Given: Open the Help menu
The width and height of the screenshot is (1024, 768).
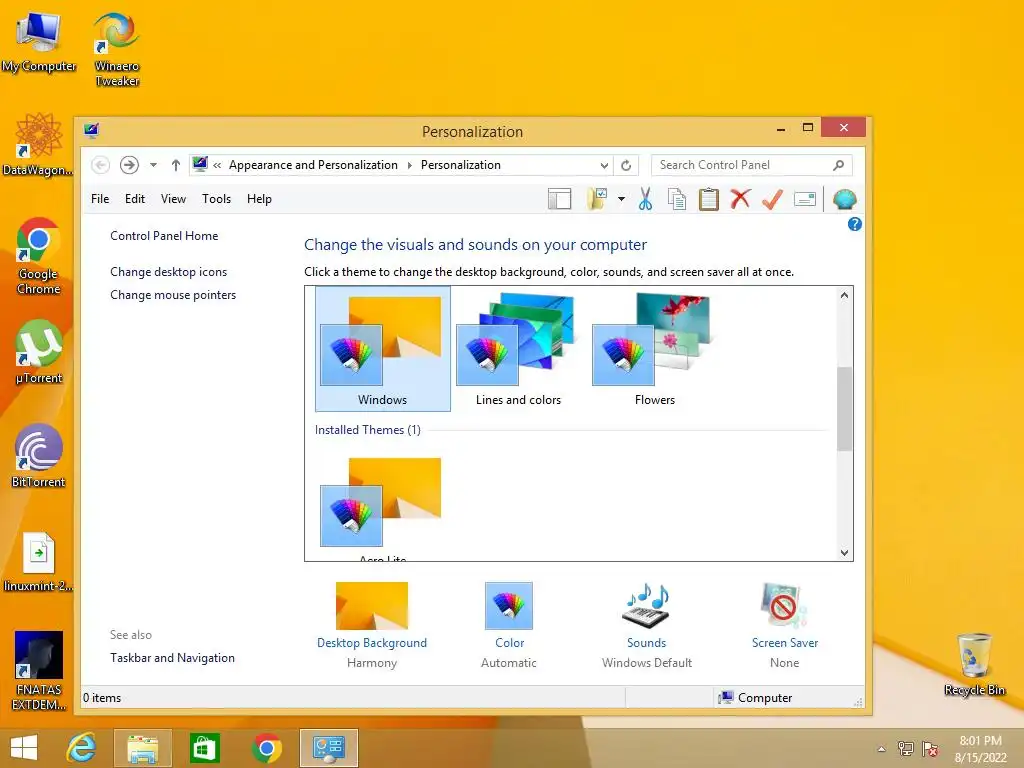Looking at the screenshot, I should click(x=259, y=199).
